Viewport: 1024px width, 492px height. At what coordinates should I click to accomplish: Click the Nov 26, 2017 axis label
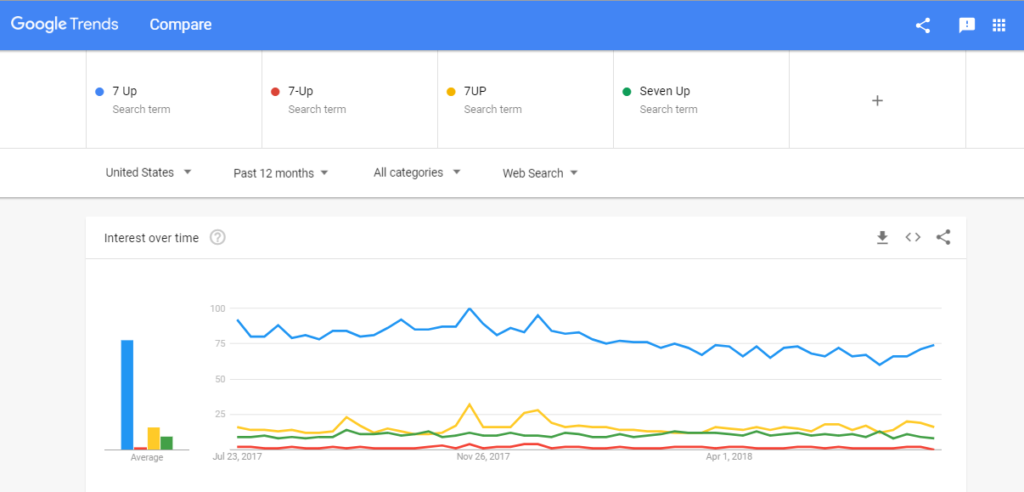point(483,457)
